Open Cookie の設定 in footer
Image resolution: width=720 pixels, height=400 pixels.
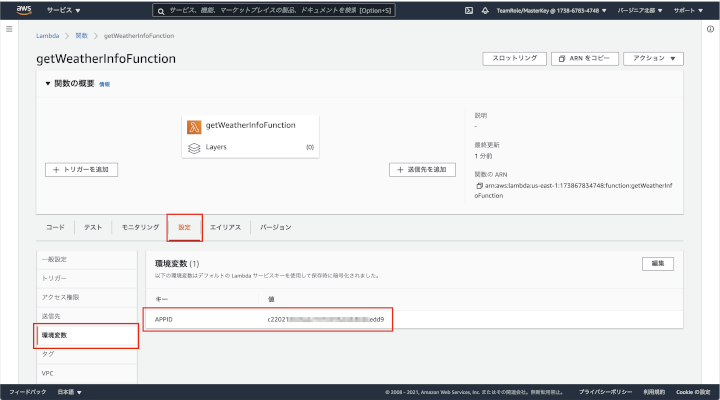click(693, 392)
